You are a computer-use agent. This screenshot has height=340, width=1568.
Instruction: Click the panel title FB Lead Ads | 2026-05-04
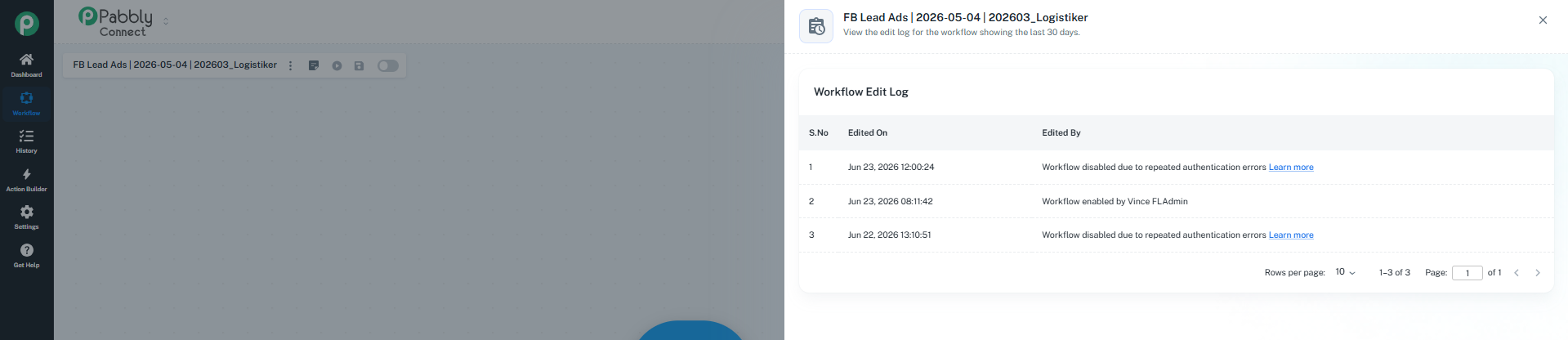(x=966, y=17)
